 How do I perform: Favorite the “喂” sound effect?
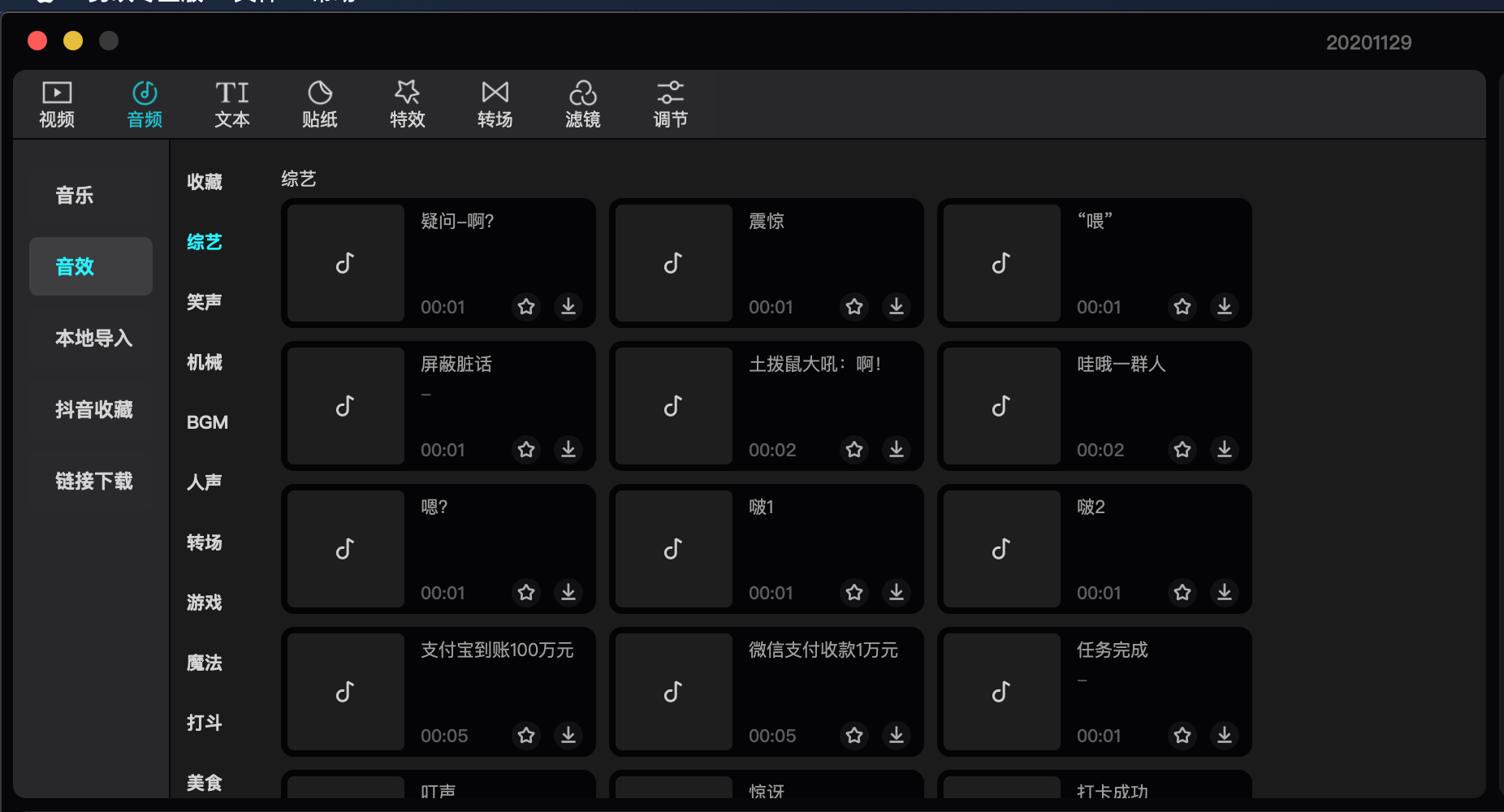(x=1182, y=306)
